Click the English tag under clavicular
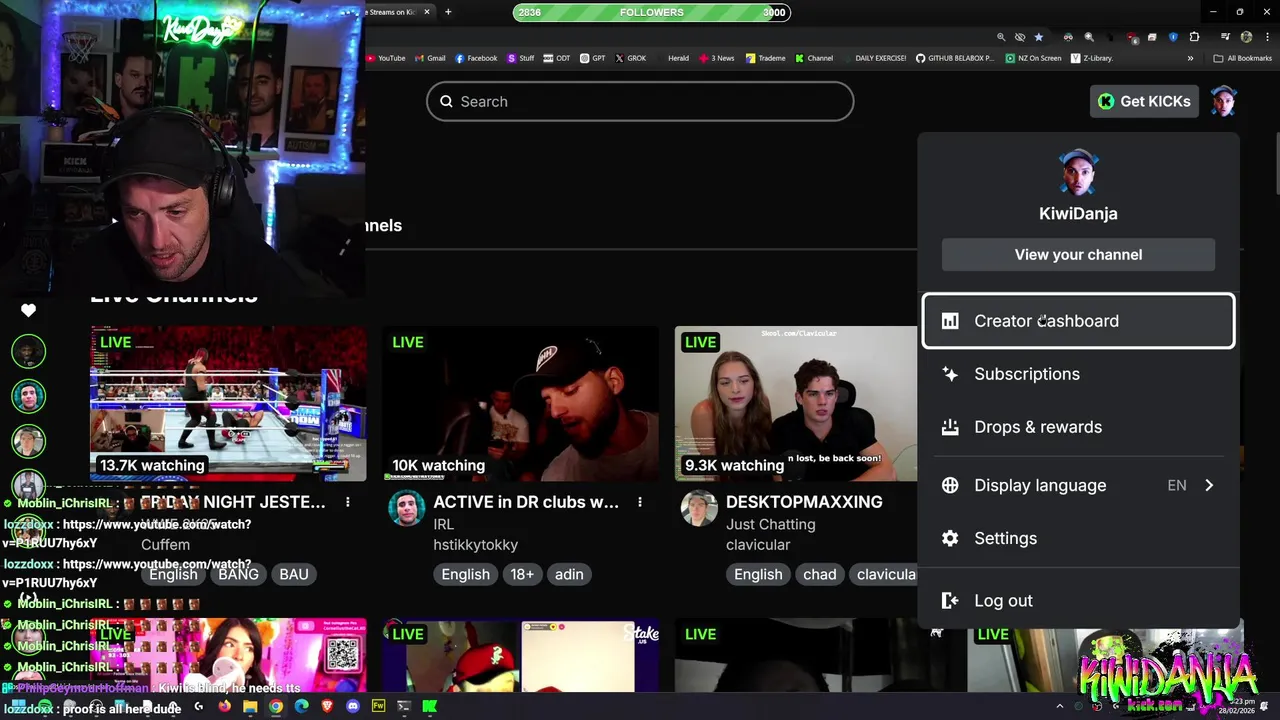Image resolution: width=1280 pixels, height=720 pixels. [758, 574]
